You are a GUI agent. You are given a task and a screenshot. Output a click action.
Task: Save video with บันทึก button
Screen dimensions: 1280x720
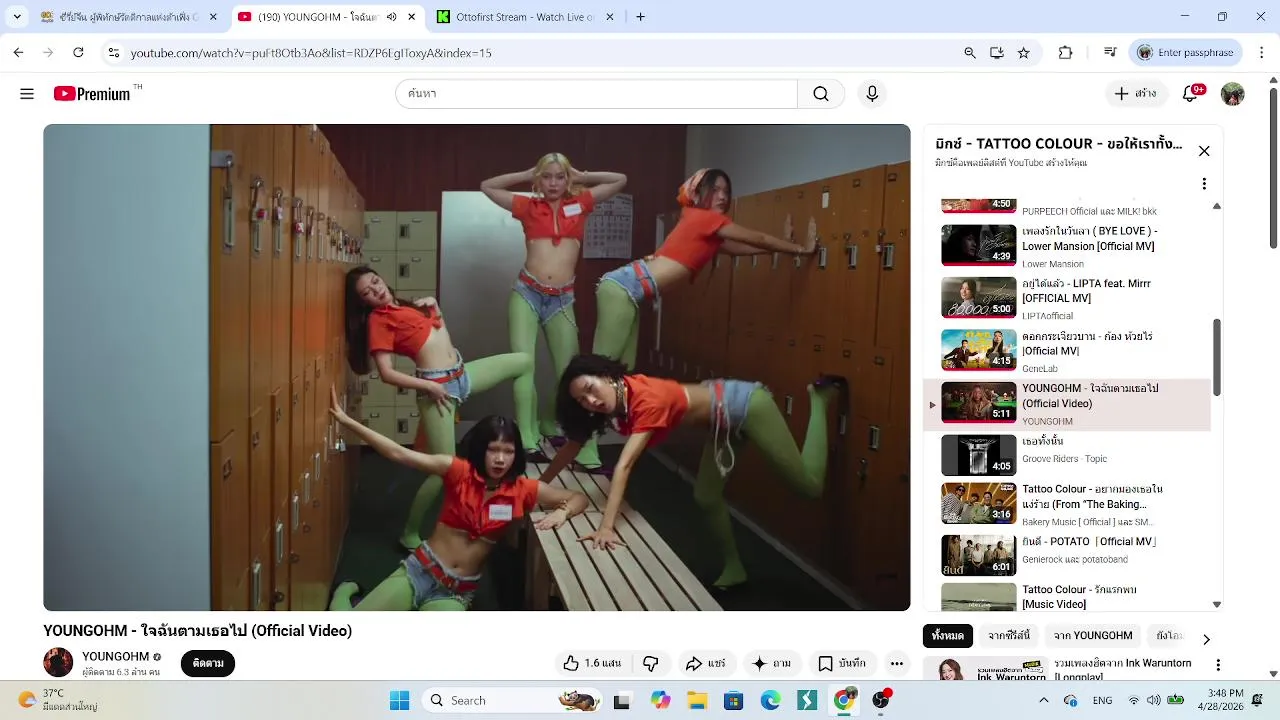[842, 663]
